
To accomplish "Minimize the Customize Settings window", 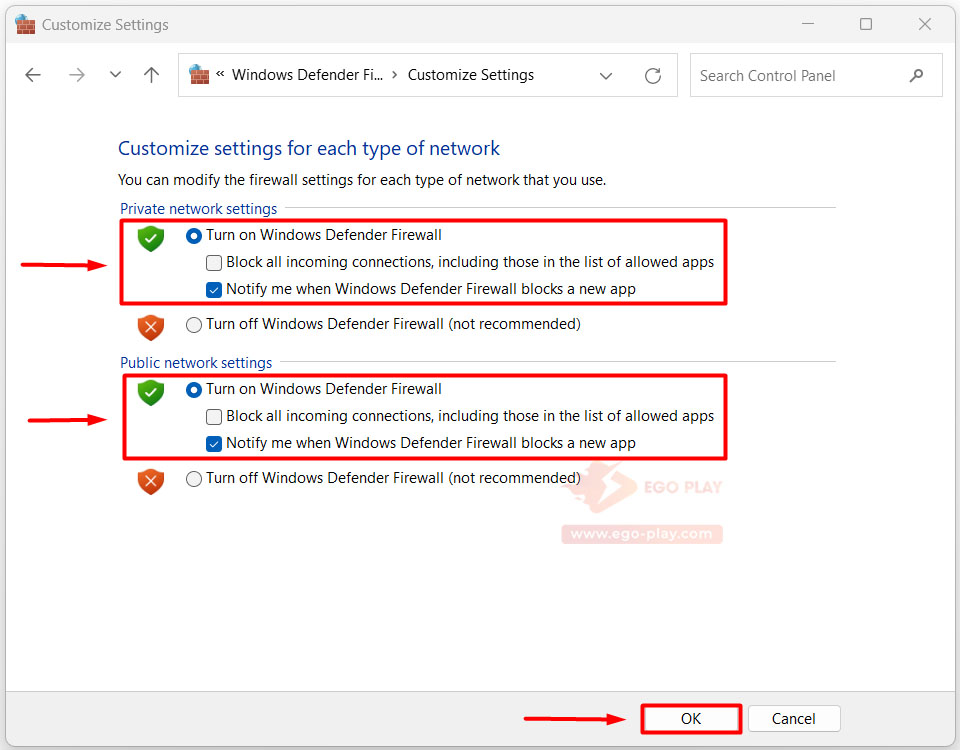I will pyautogui.click(x=808, y=24).
